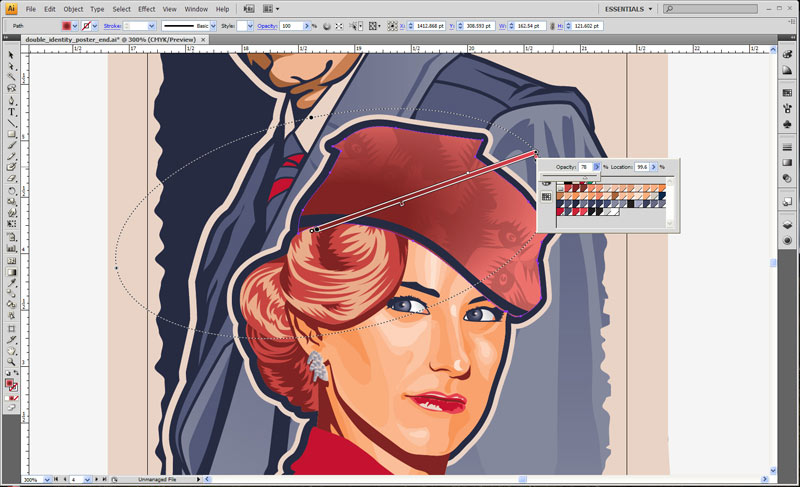Select the Mesh tool
800x487 pixels.
tap(11, 261)
